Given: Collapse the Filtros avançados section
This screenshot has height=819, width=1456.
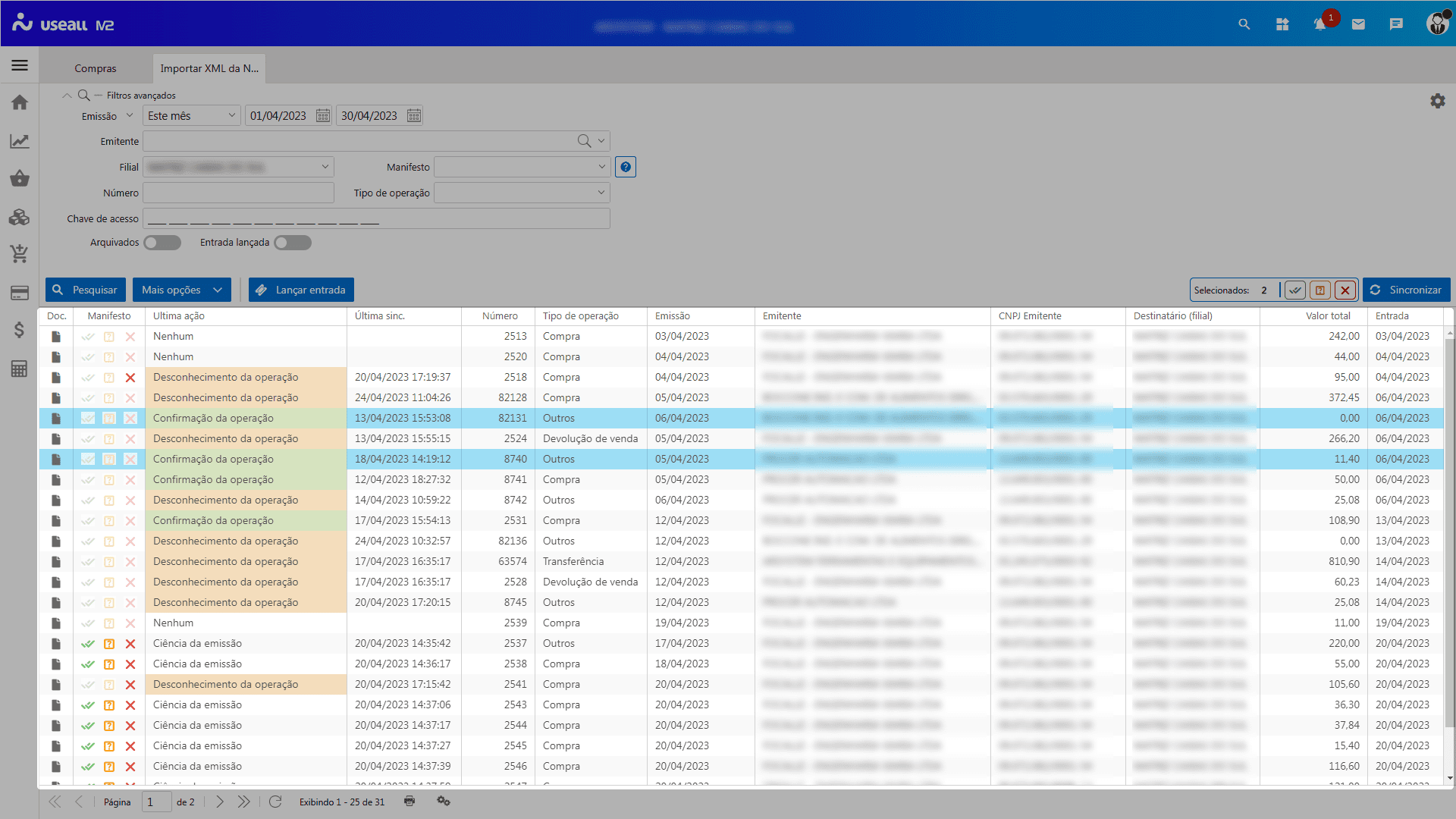Looking at the screenshot, I should click(67, 96).
